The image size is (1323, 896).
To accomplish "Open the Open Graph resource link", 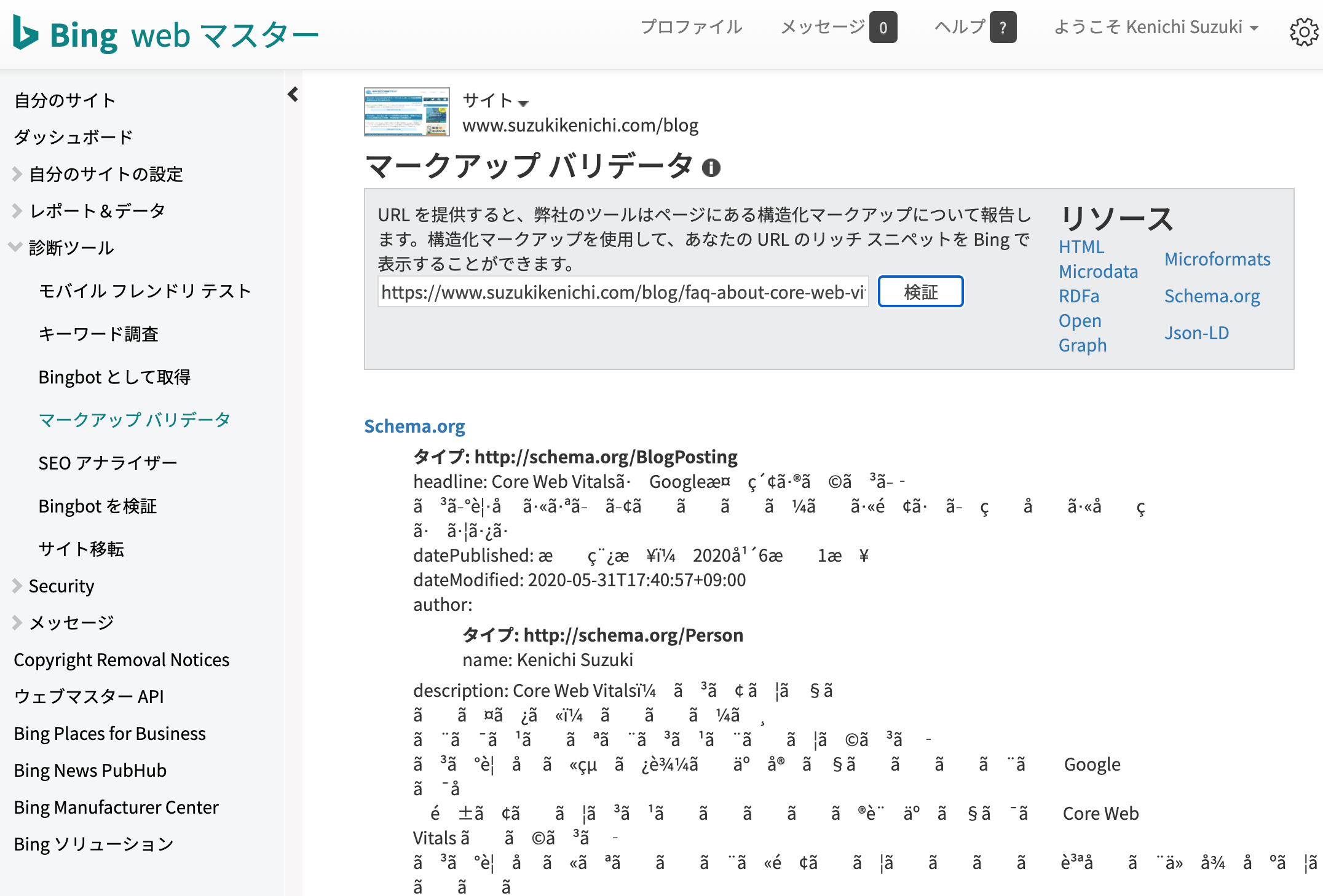I will (x=1083, y=332).
